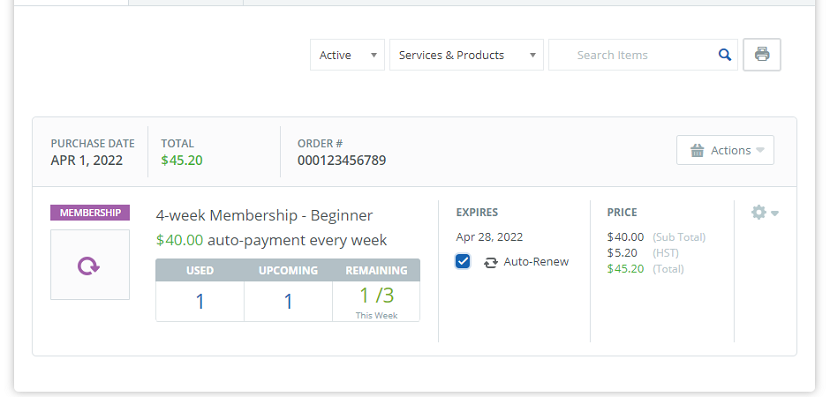Open the Services & Products dropdown

(466, 55)
